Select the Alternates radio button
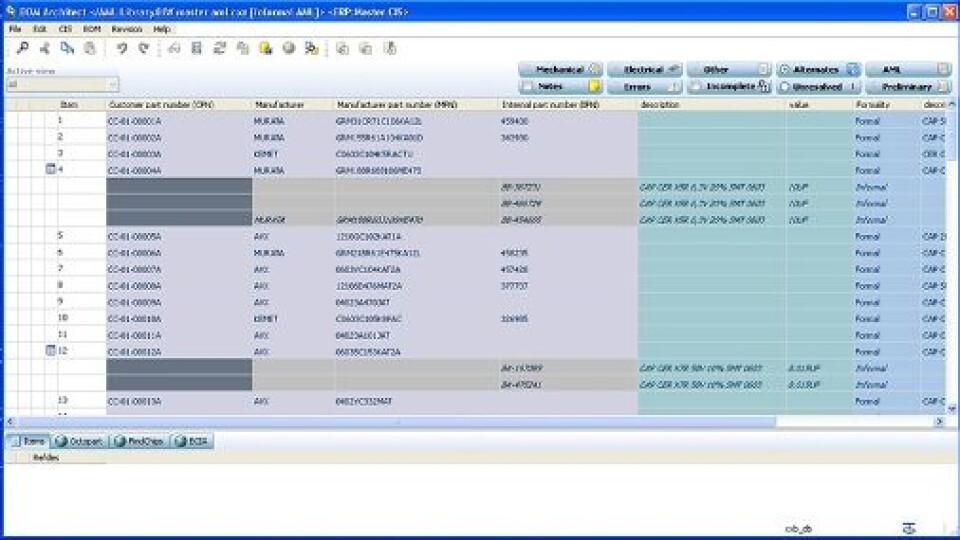The width and height of the screenshot is (960, 540). pyautogui.click(x=784, y=70)
